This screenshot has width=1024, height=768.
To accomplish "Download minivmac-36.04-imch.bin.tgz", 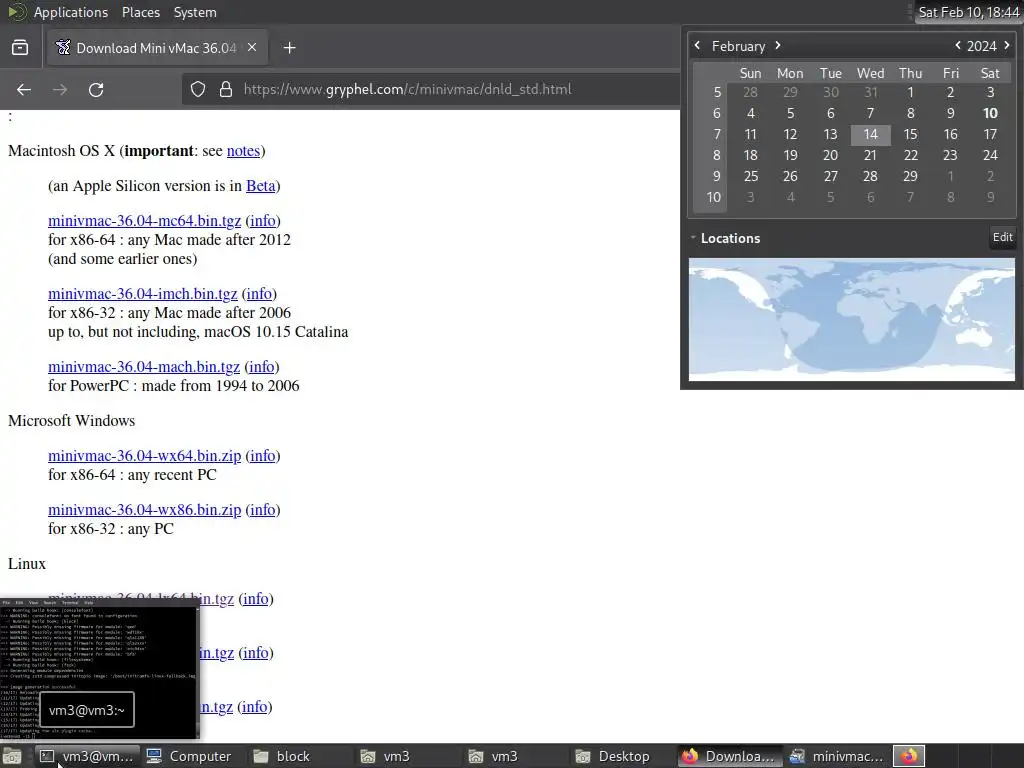I will [x=142, y=294].
